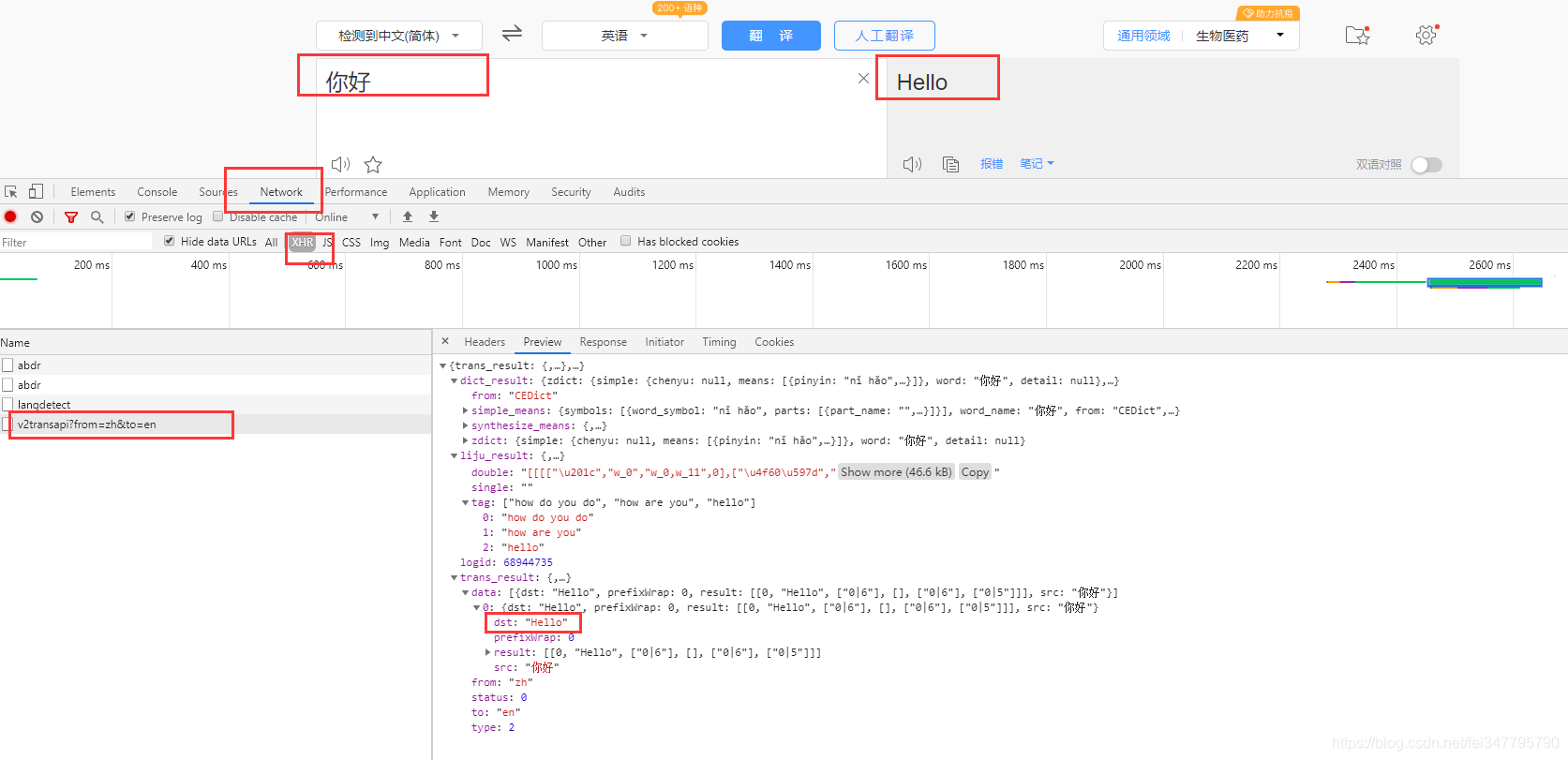
Task: Click the 报错 report error link
Action: point(992,163)
